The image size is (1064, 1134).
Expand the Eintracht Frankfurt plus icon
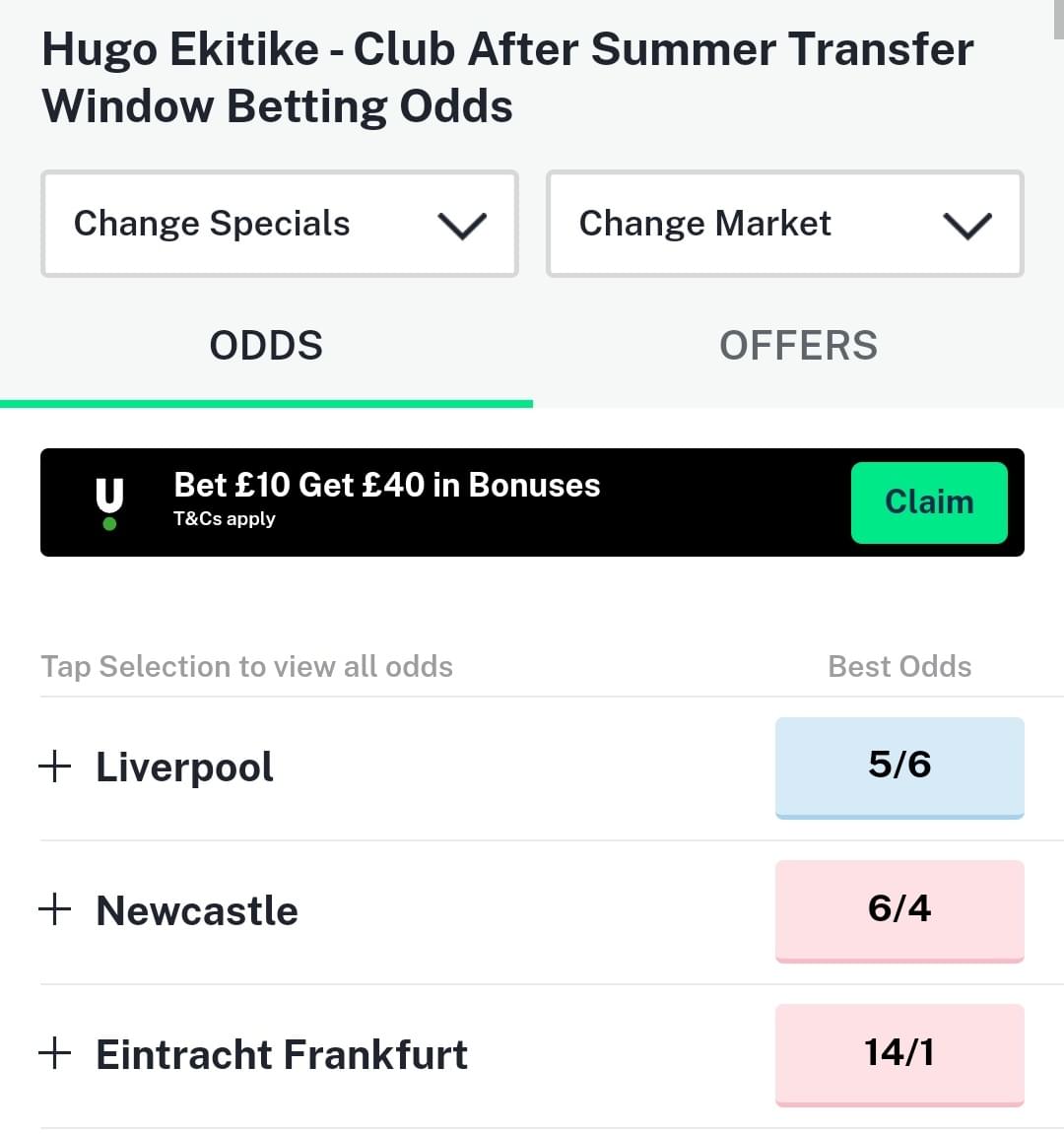point(55,1053)
